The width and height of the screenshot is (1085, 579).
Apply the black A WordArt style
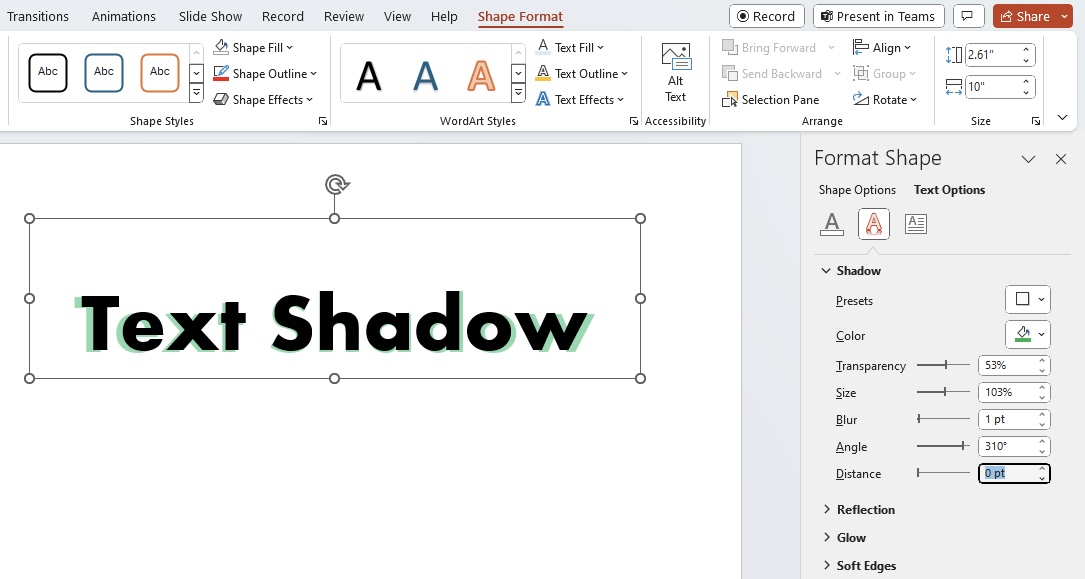(x=369, y=75)
